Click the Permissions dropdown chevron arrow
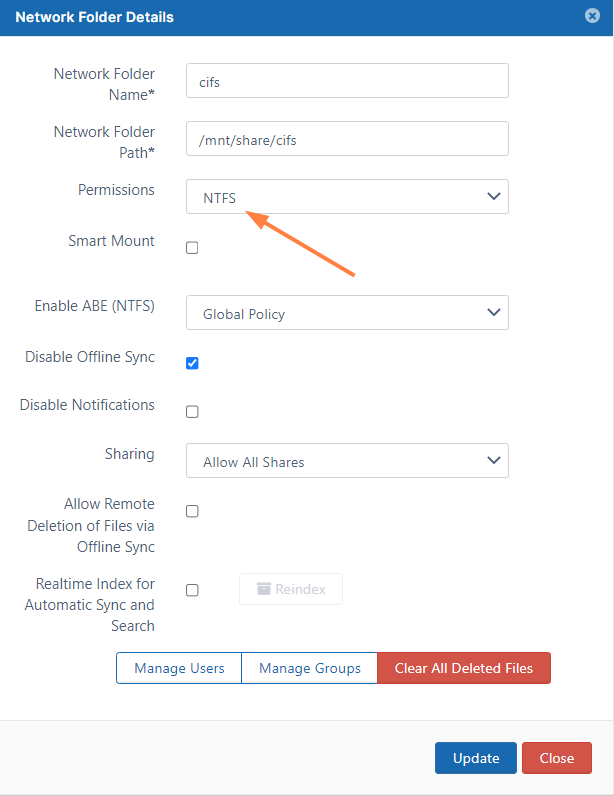The height and width of the screenshot is (796, 614). point(493,197)
